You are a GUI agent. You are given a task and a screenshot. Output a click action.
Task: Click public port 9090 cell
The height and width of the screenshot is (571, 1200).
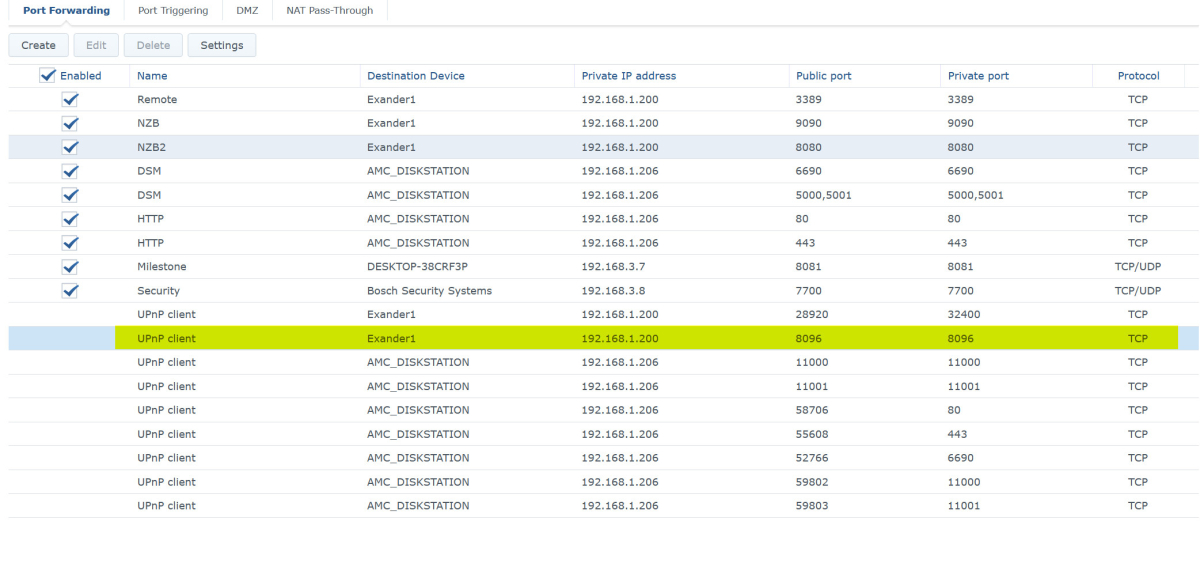click(809, 124)
